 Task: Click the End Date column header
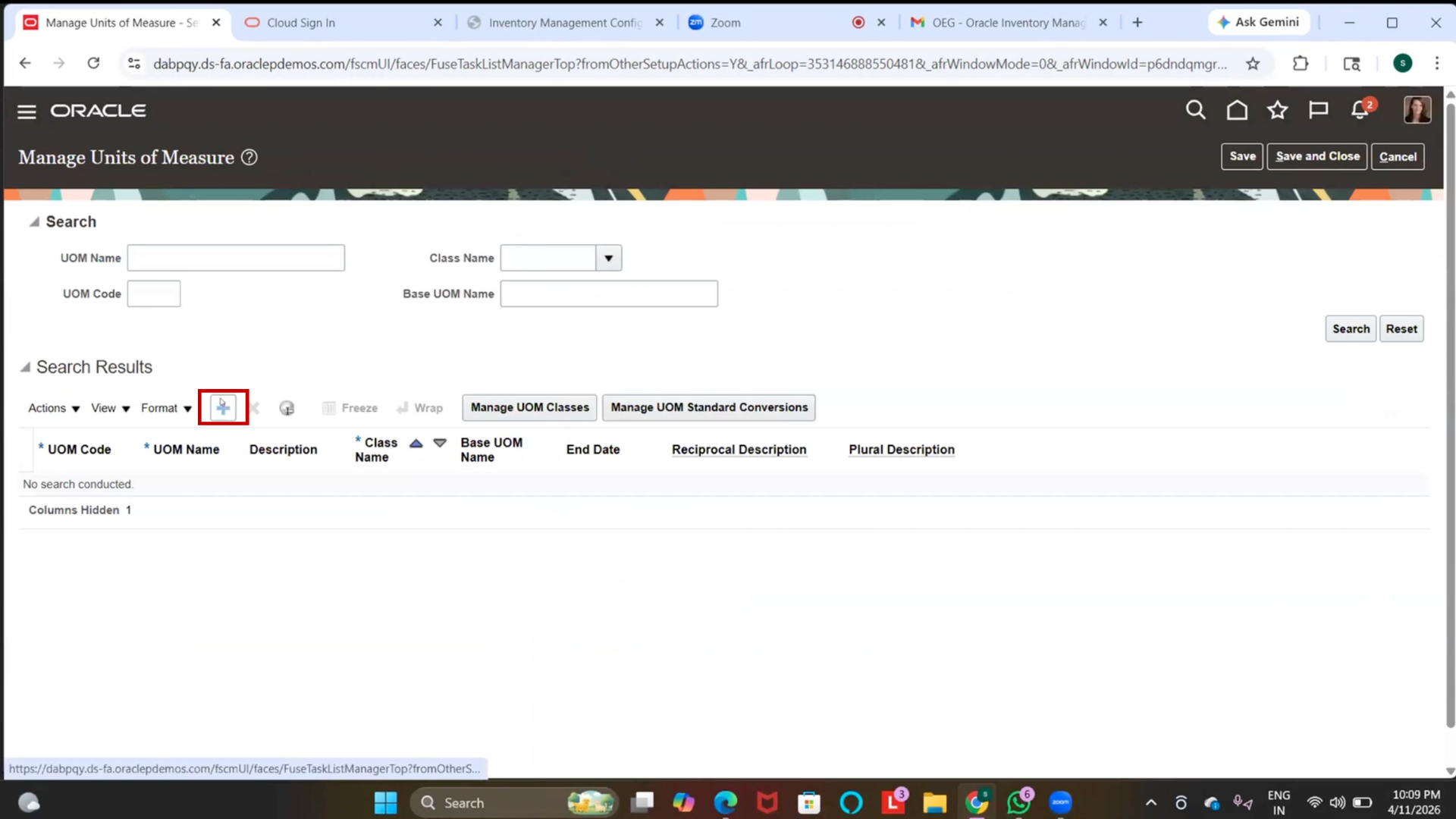592,450
